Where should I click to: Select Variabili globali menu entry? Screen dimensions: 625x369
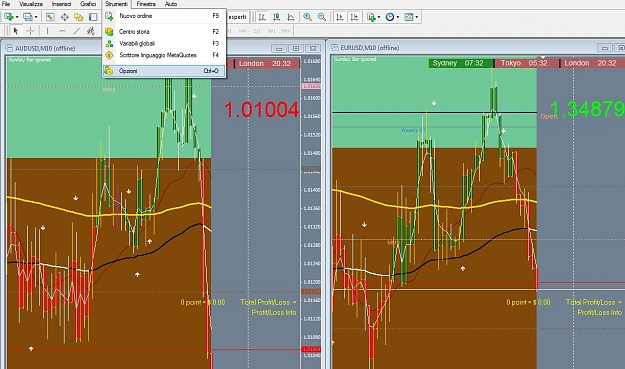tap(164, 43)
